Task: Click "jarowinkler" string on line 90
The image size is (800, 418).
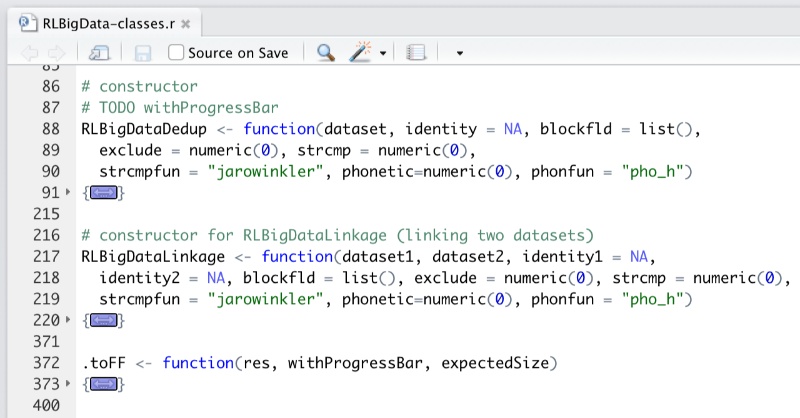Action: pyautogui.click(x=265, y=171)
